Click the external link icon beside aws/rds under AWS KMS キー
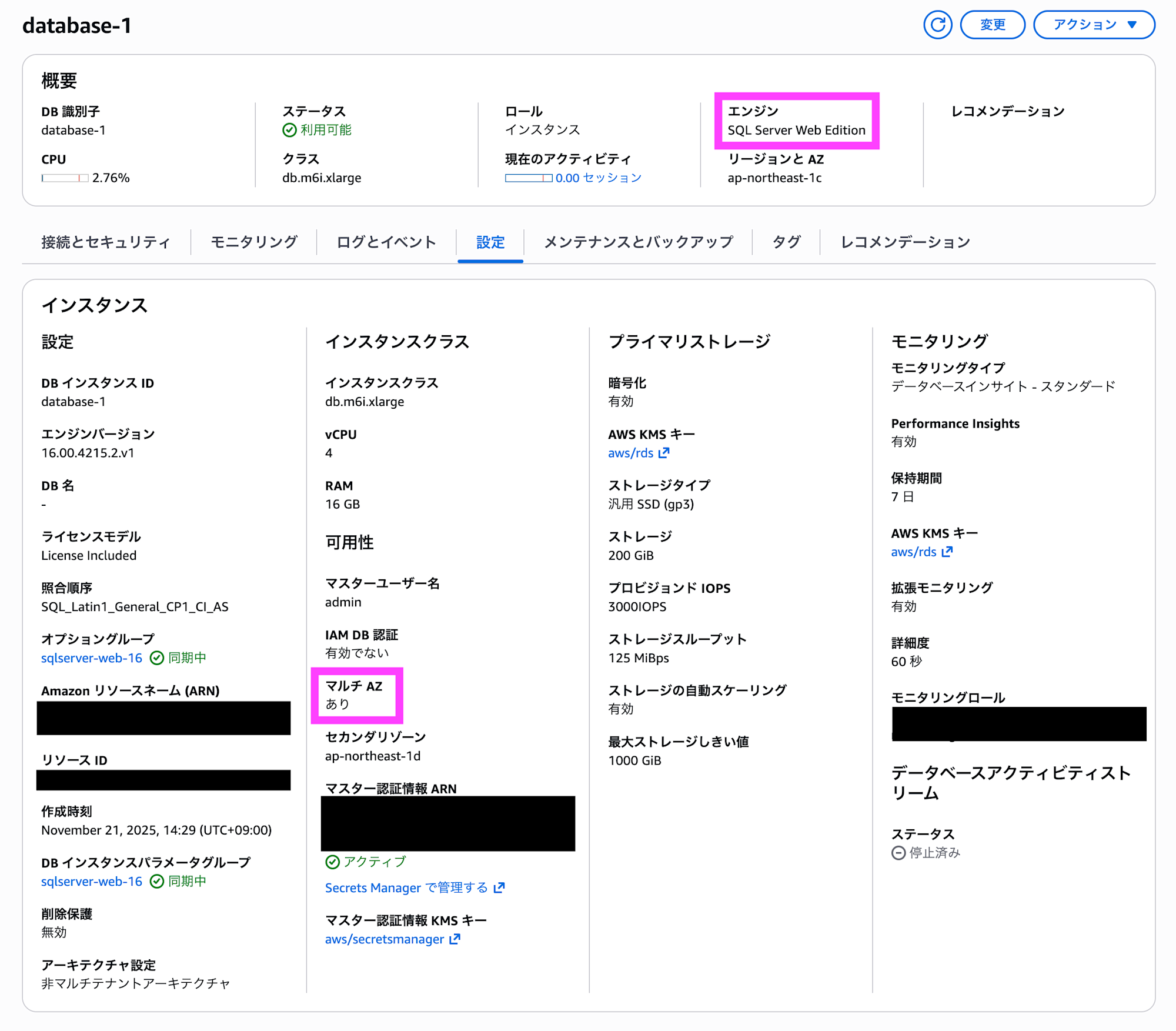The width and height of the screenshot is (1176, 1031). [665, 453]
